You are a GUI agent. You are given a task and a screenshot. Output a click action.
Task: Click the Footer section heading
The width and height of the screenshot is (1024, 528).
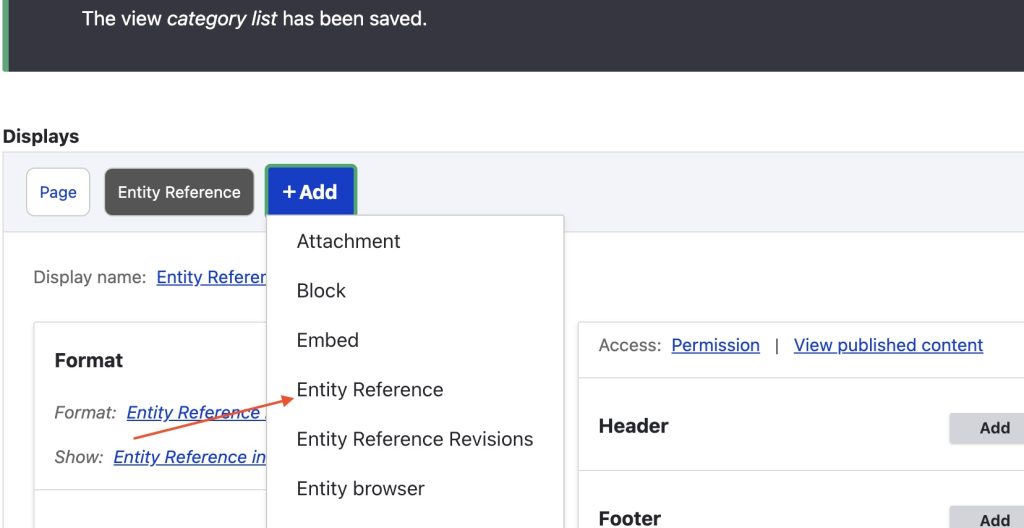629,518
